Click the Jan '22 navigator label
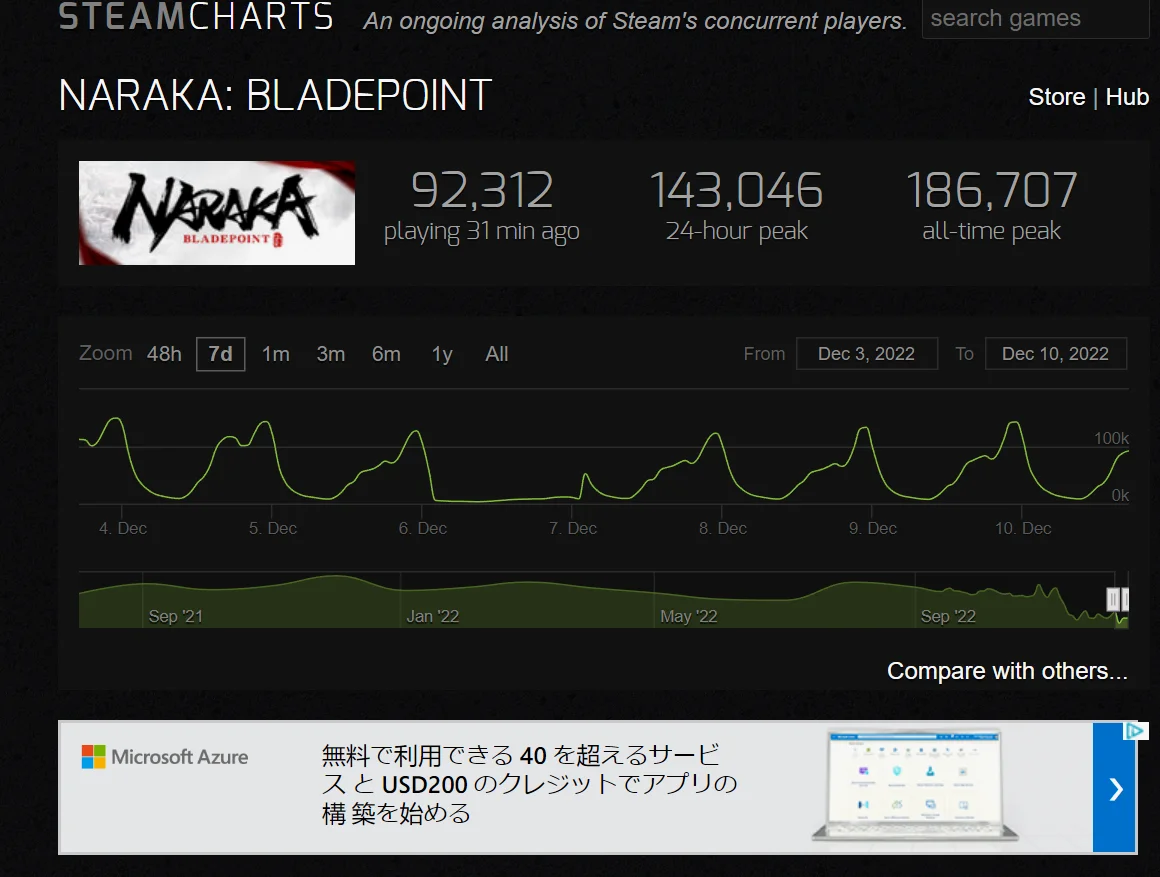The image size is (1160, 877). [433, 616]
